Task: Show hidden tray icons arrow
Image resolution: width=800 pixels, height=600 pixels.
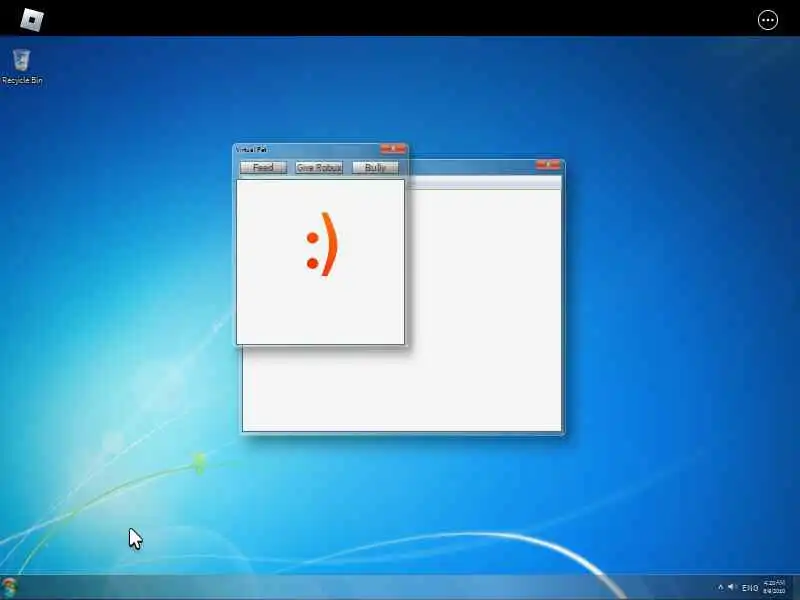Action: coord(720,588)
